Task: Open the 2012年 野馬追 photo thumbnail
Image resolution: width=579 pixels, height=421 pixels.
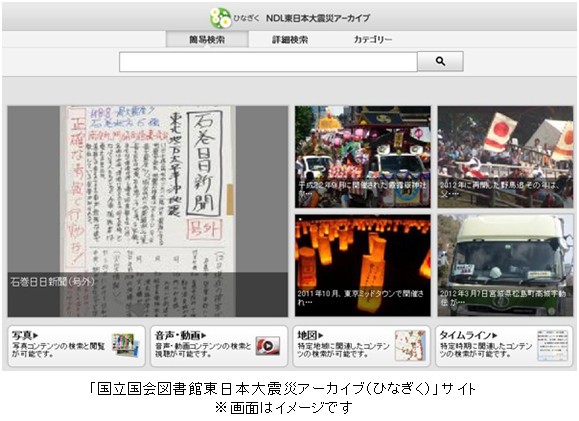Action: coord(506,157)
